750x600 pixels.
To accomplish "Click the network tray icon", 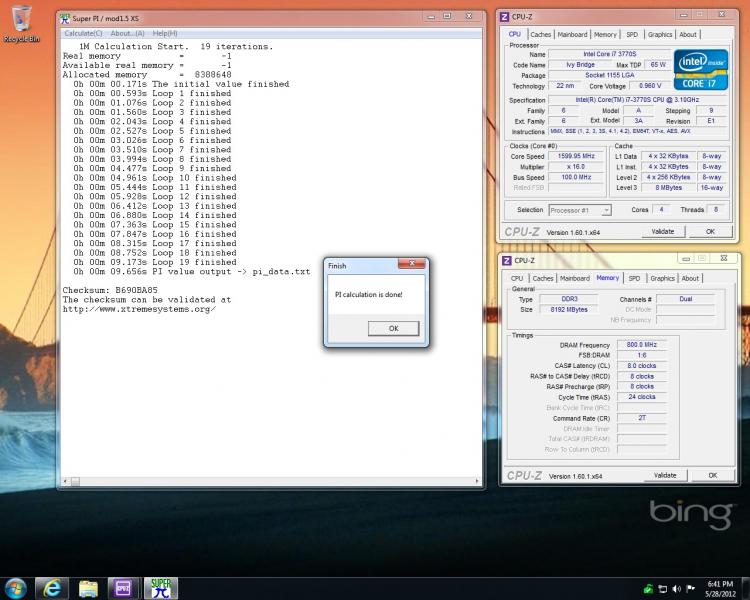I will click(662, 589).
